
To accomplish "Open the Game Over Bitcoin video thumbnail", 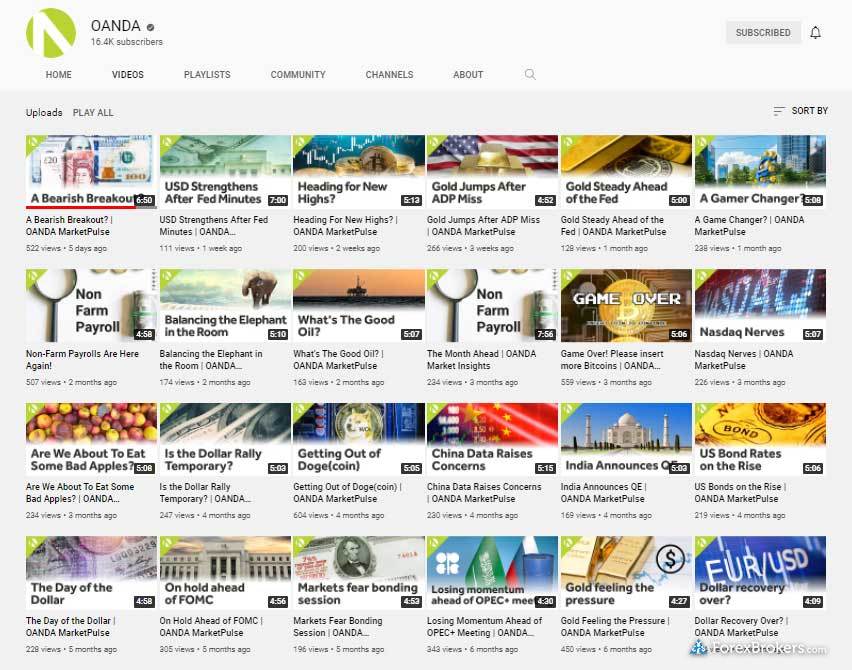I will point(626,305).
